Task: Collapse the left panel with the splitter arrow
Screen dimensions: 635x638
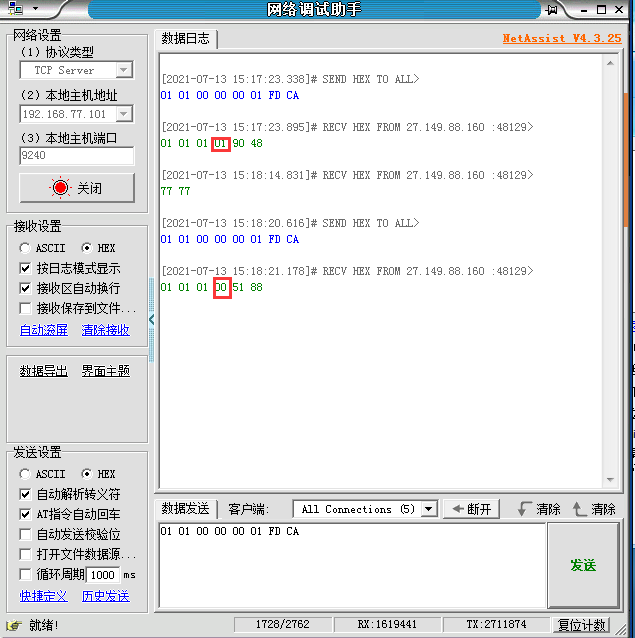Action: pos(152,320)
